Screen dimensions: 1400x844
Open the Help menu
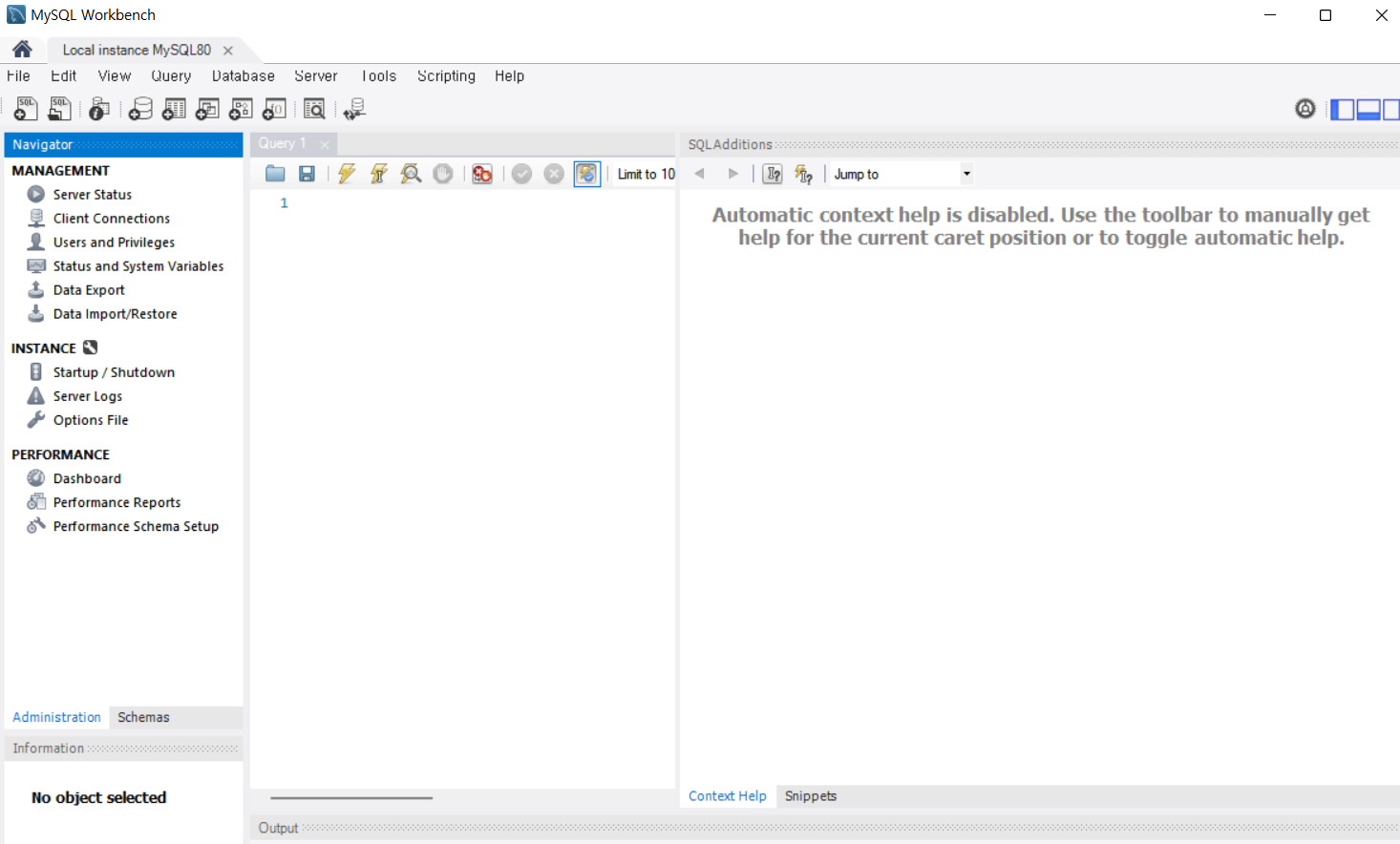click(x=509, y=76)
